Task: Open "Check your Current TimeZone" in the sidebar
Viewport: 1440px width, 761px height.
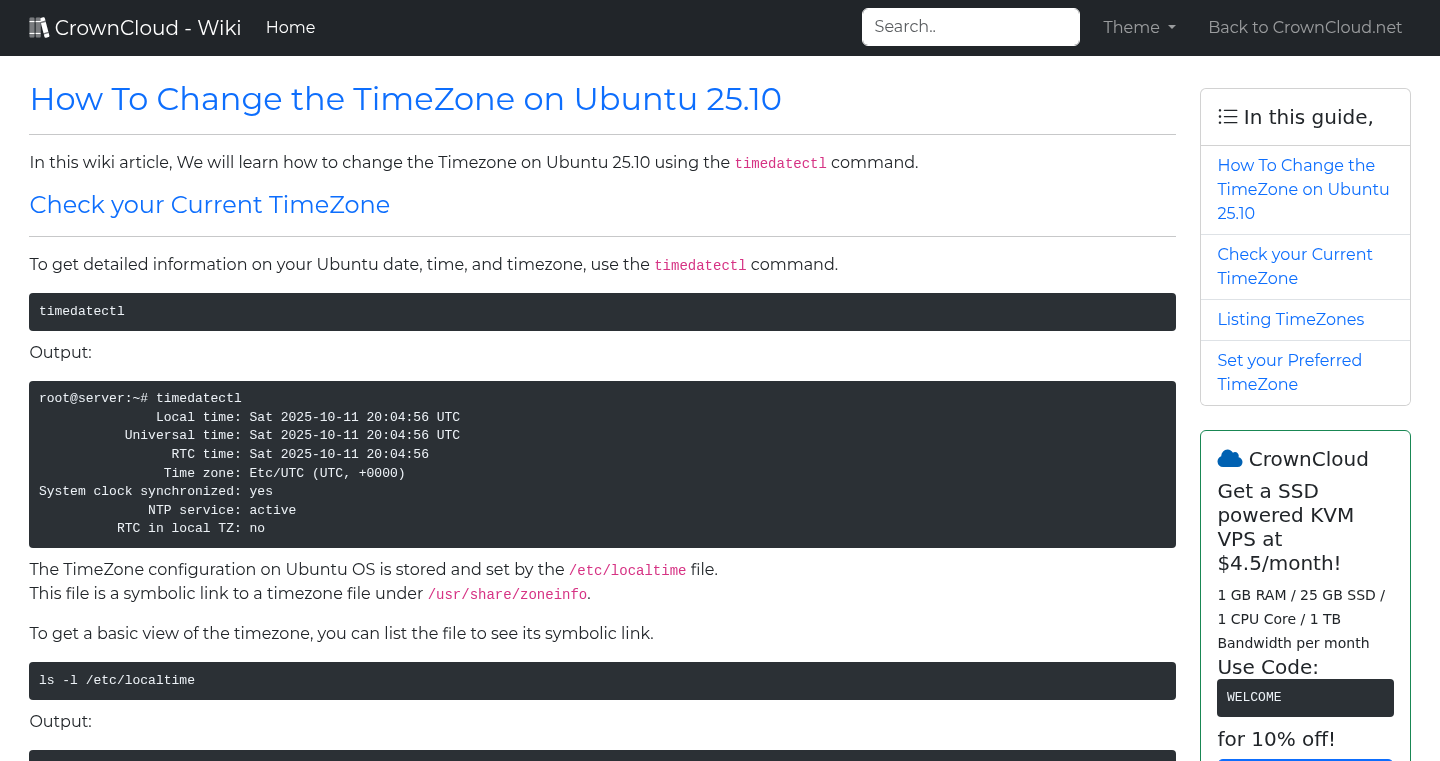Action: pos(1294,266)
